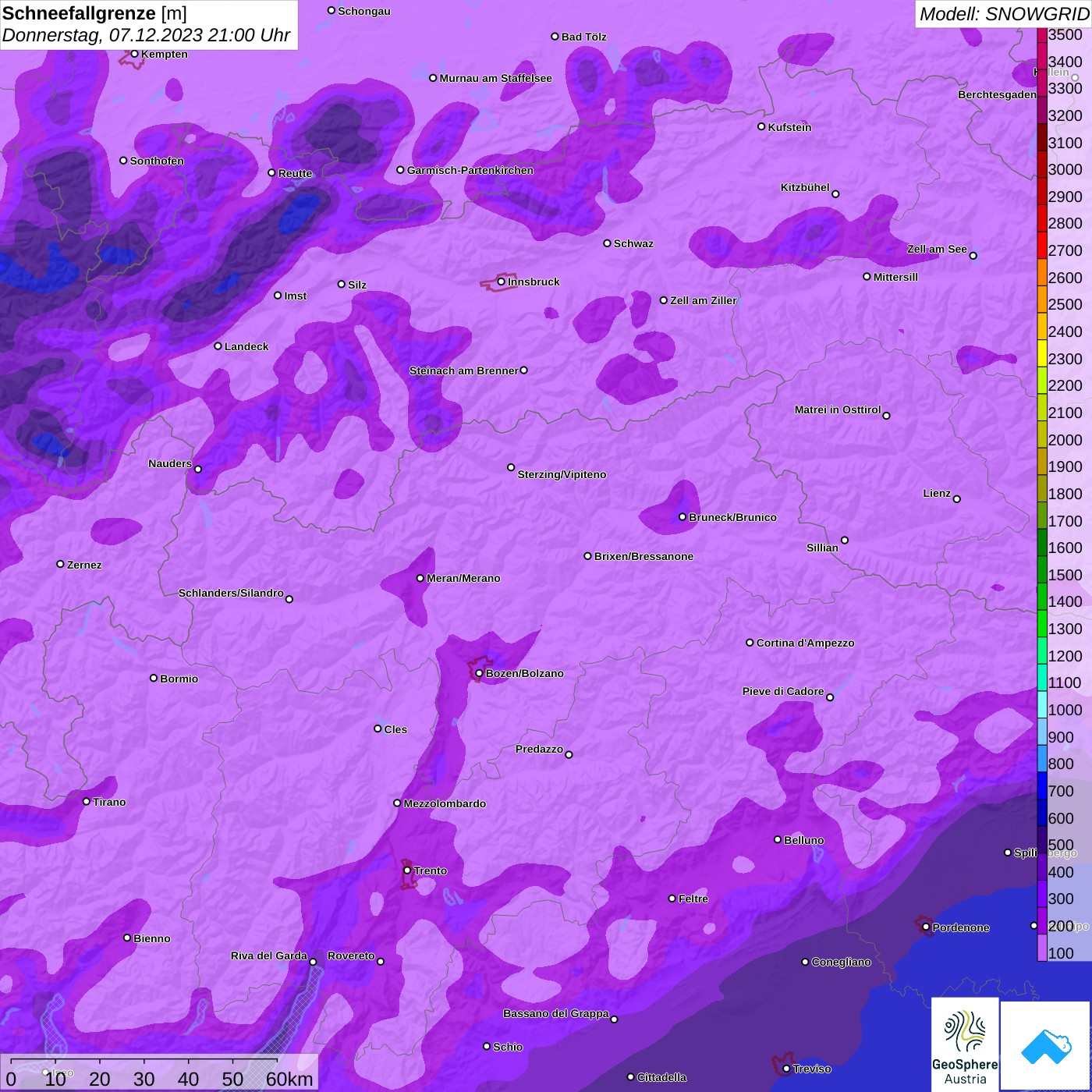Click the Zell am See marker dot
This screenshot has width=1092, height=1092.
click(973, 255)
